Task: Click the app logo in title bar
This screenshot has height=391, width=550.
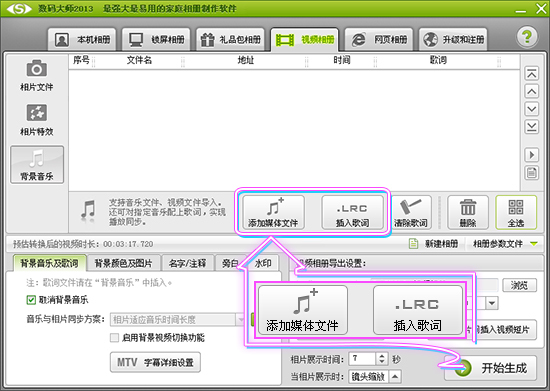Action: (19, 8)
